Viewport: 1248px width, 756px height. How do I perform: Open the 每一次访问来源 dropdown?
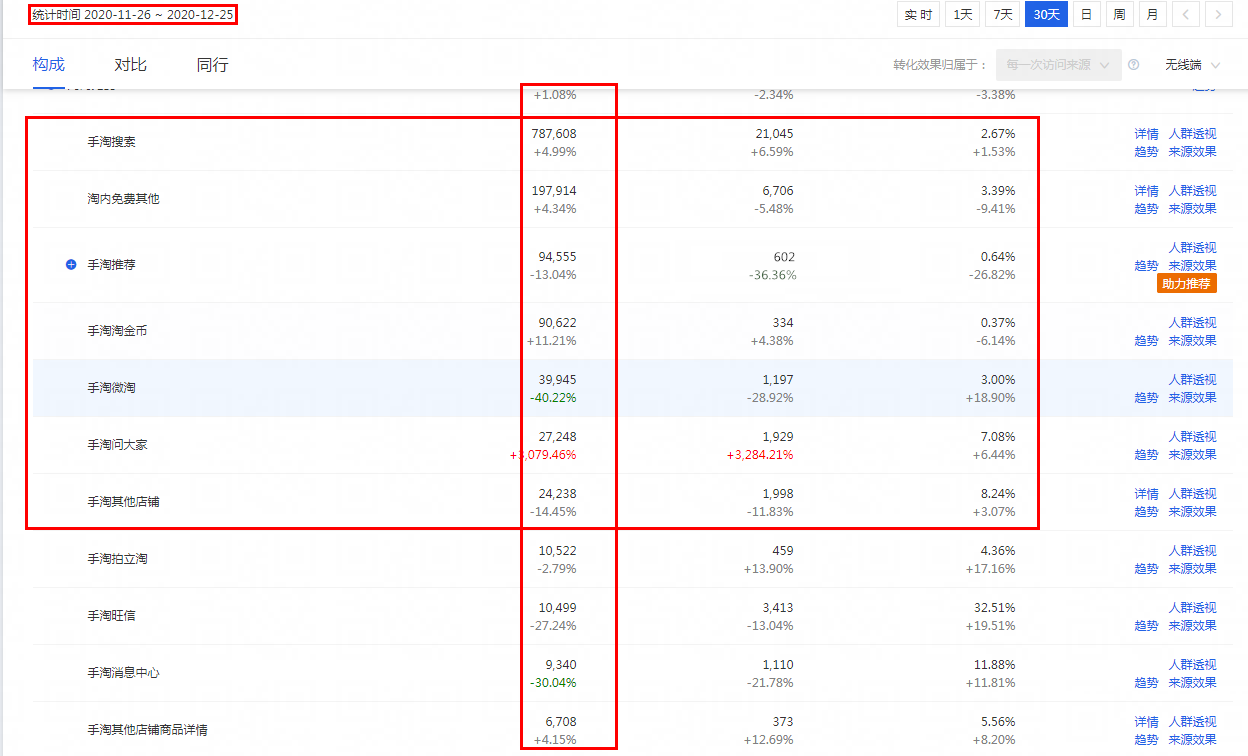1059,65
